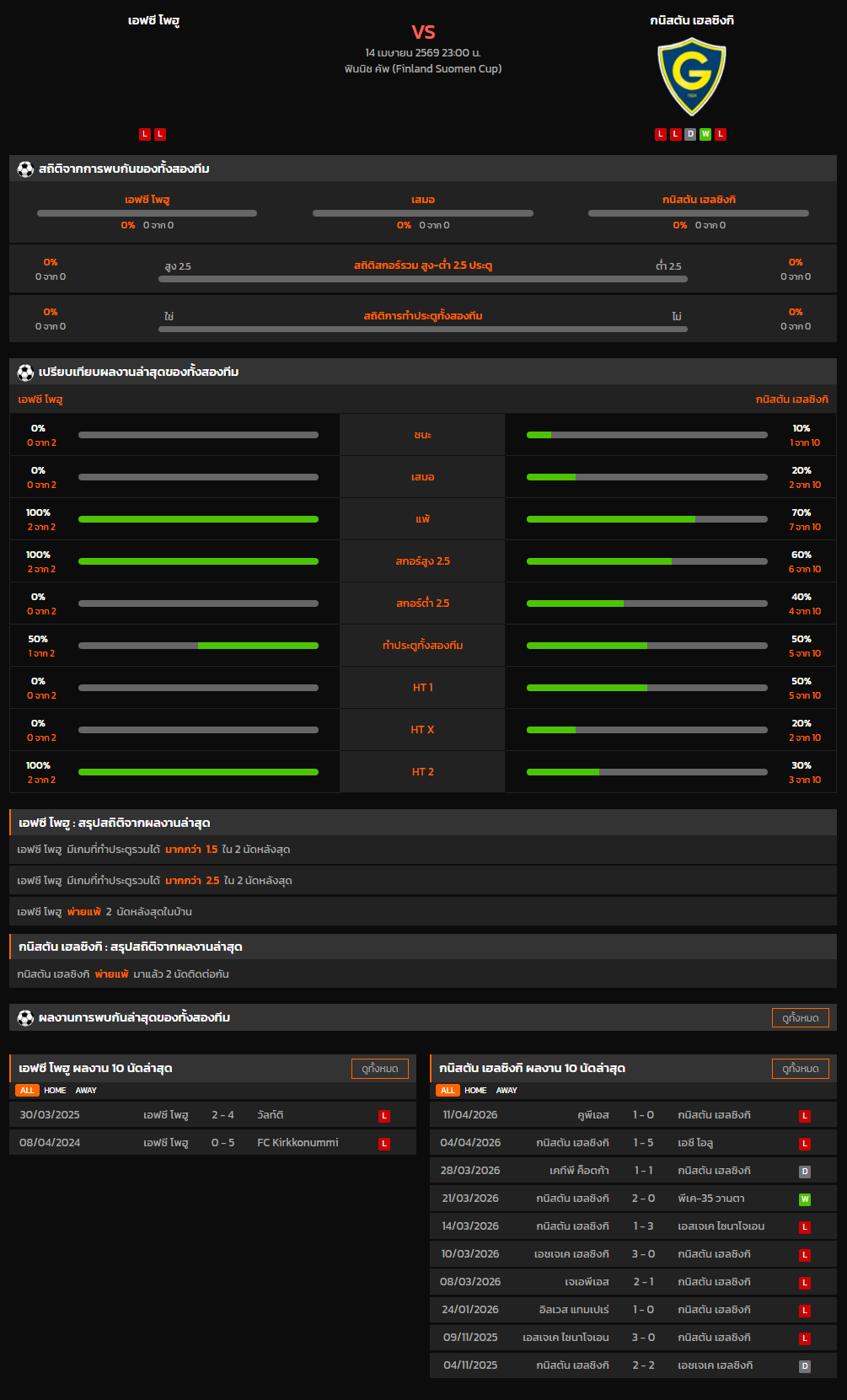Screen dimensions: 847x1400
Task: Click soccer ball icon beside head-to-head stats header
Action: [25, 169]
